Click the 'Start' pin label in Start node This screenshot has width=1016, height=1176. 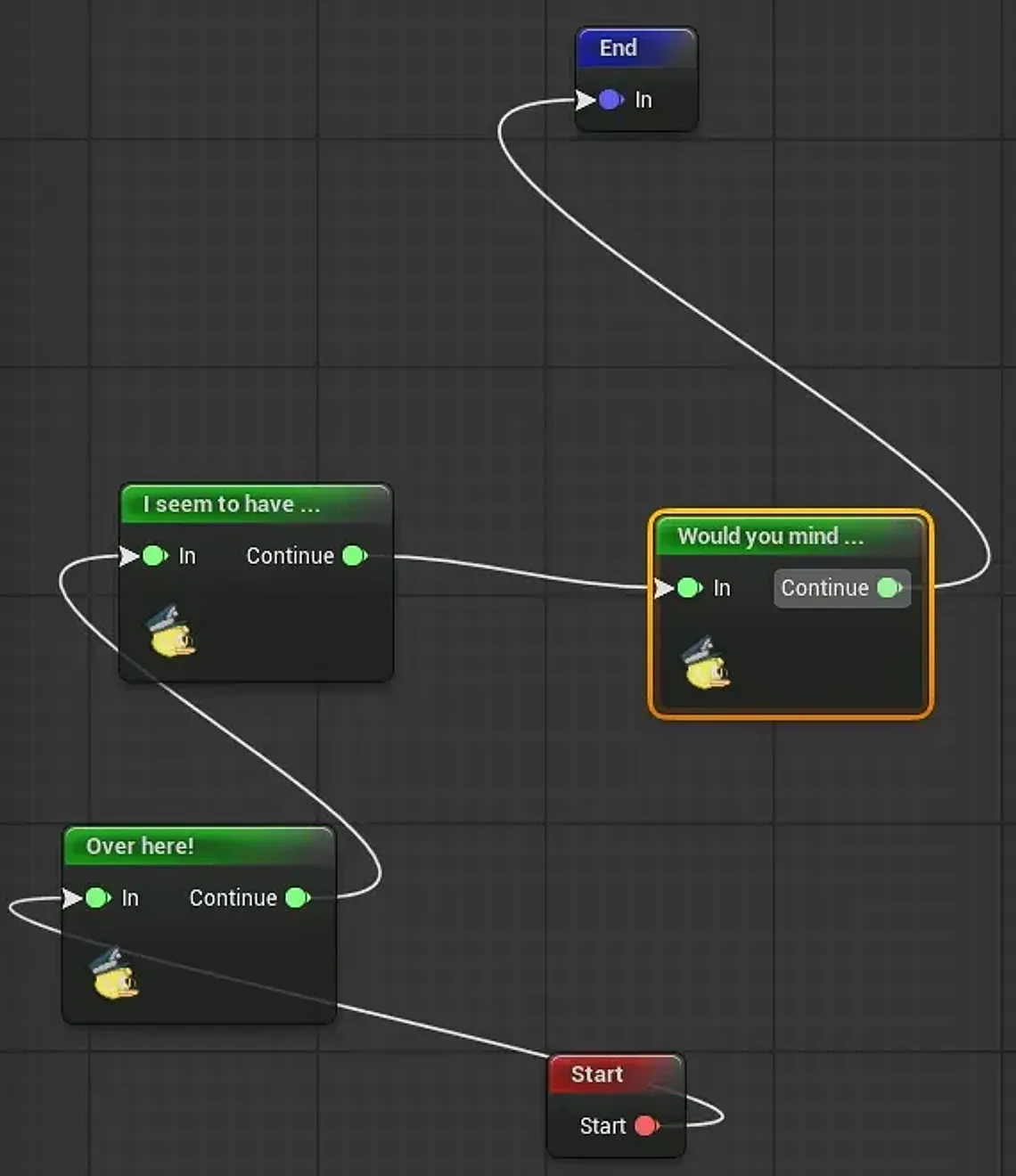(602, 1126)
